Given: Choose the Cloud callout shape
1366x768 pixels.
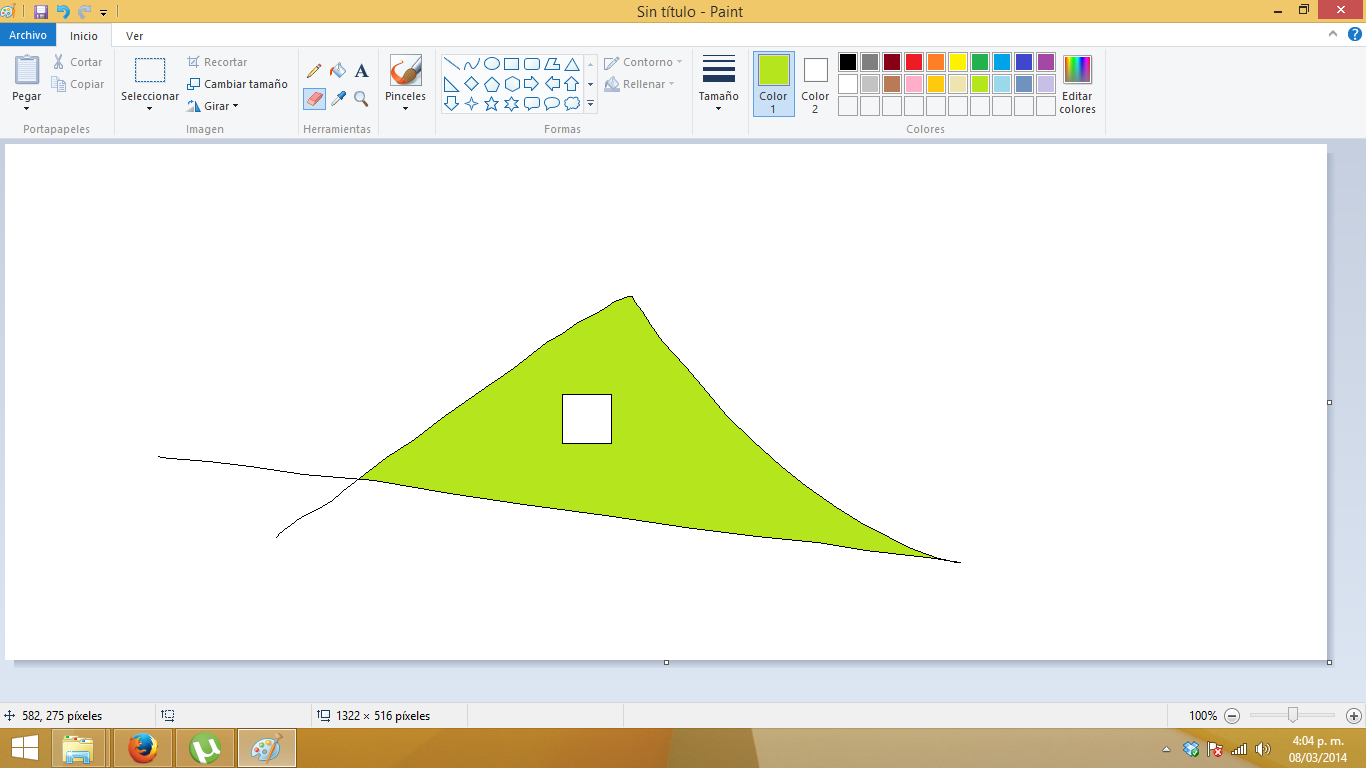Looking at the screenshot, I should point(572,103).
